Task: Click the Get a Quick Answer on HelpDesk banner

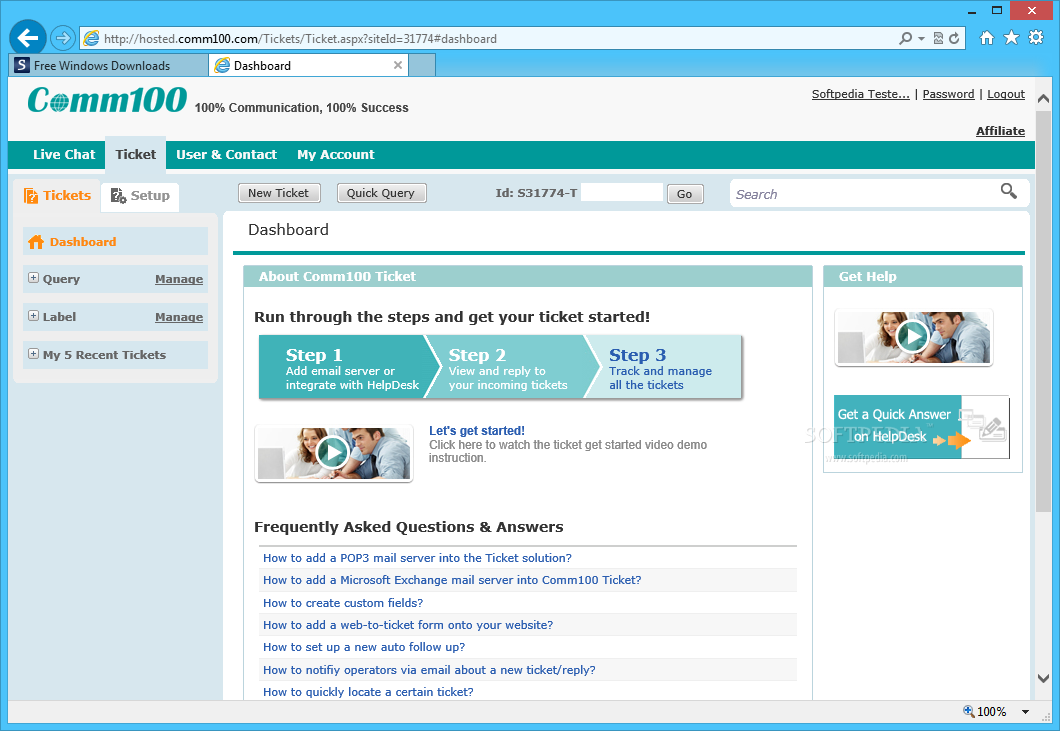Action: click(x=921, y=427)
